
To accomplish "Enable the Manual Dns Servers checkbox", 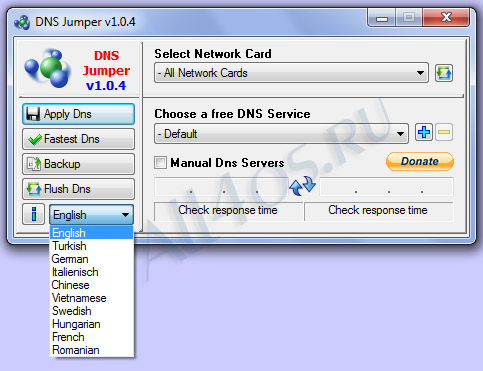I will click(x=160, y=163).
